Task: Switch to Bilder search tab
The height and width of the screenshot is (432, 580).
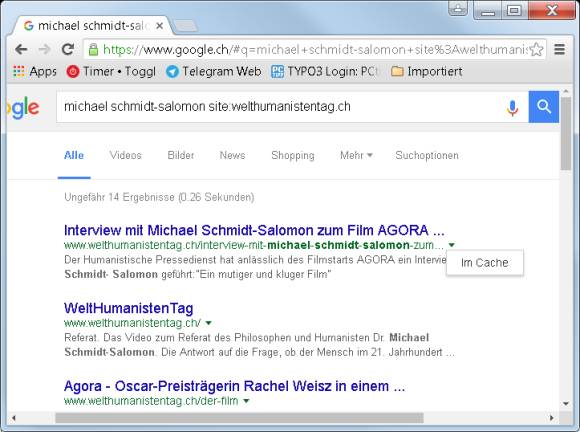Action: click(x=181, y=155)
